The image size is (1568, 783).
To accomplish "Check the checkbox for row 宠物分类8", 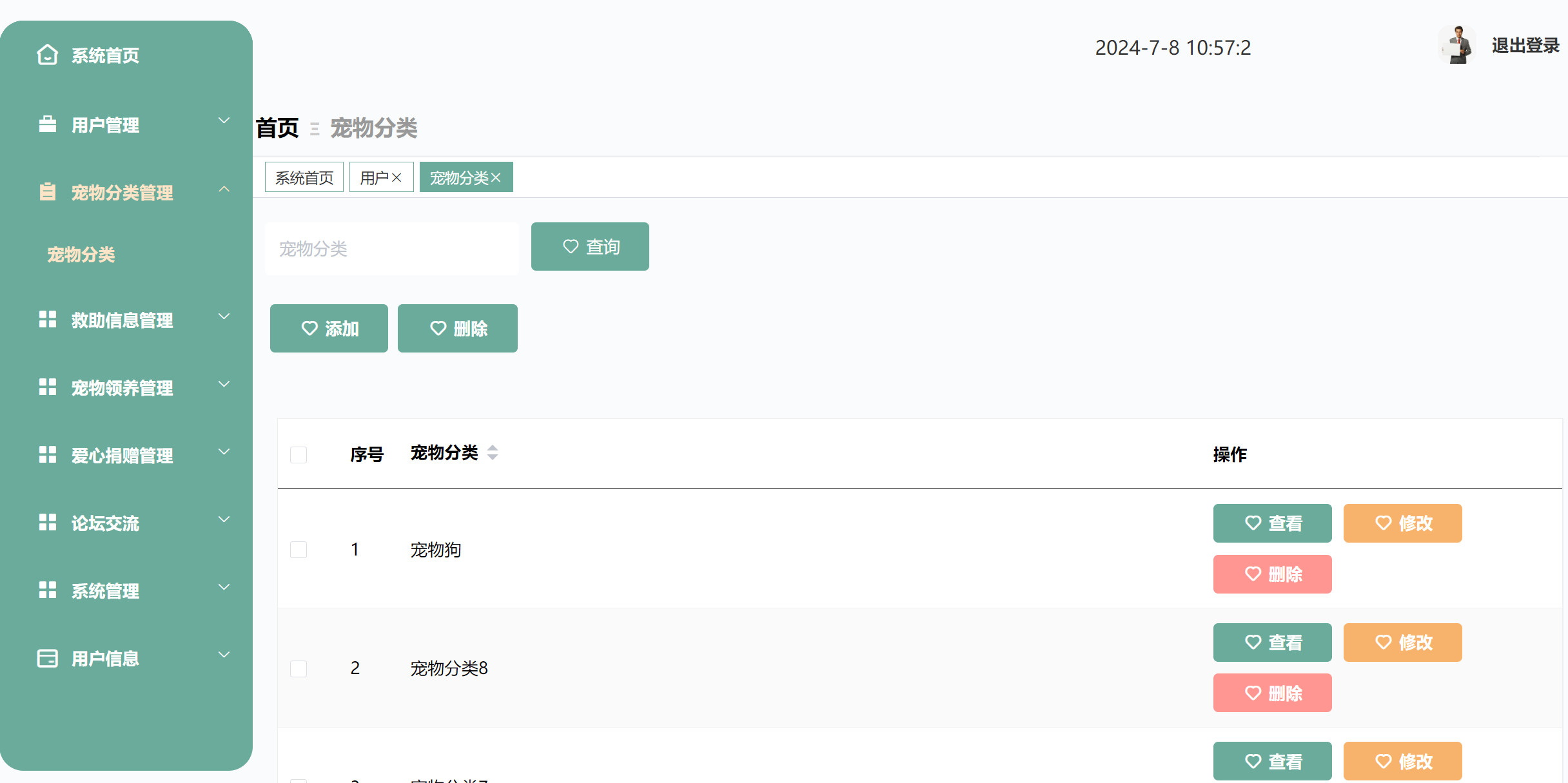I will (x=299, y=668).
